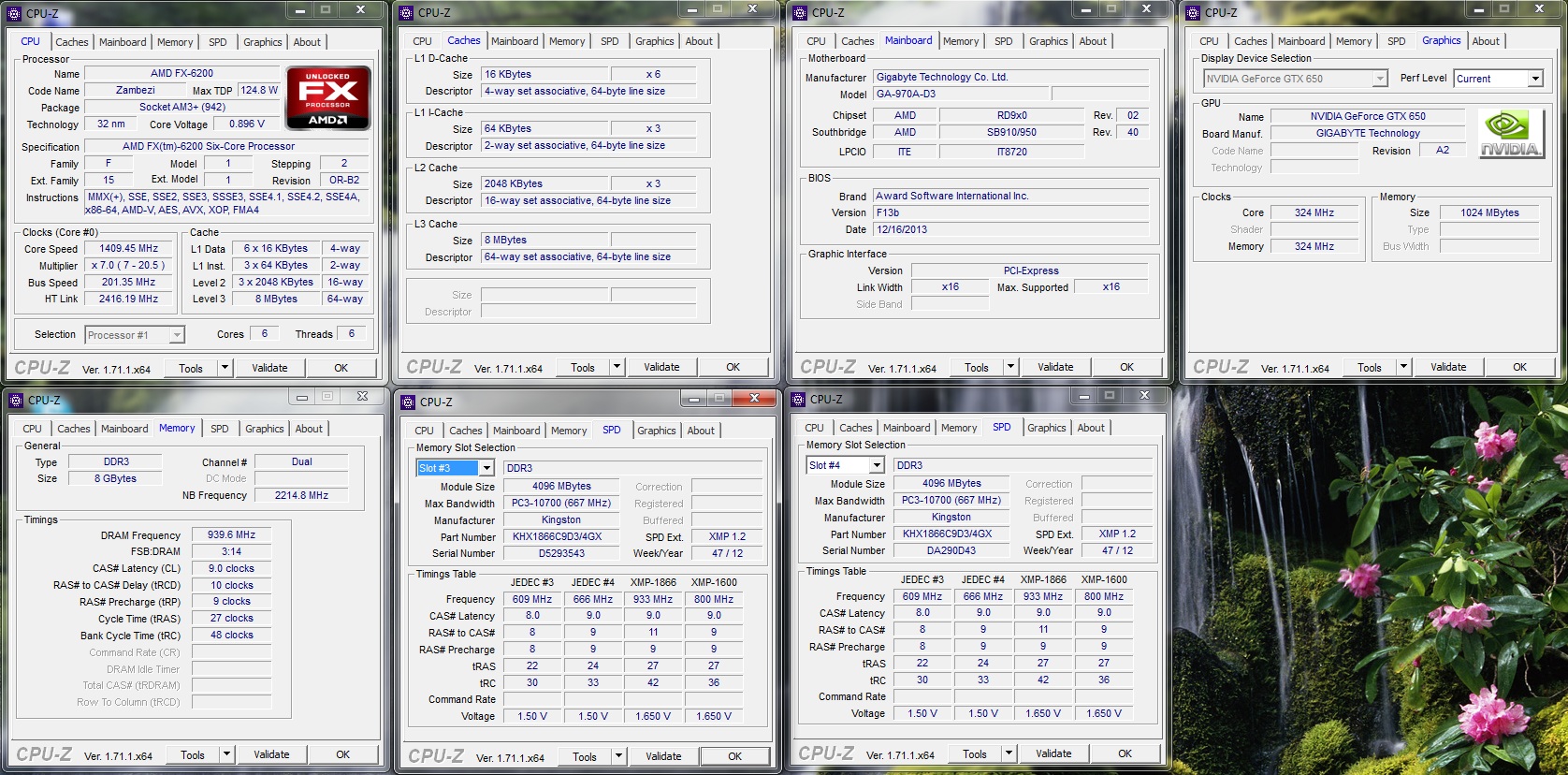Open the SPD tab in the Mainboard window

1004,41
